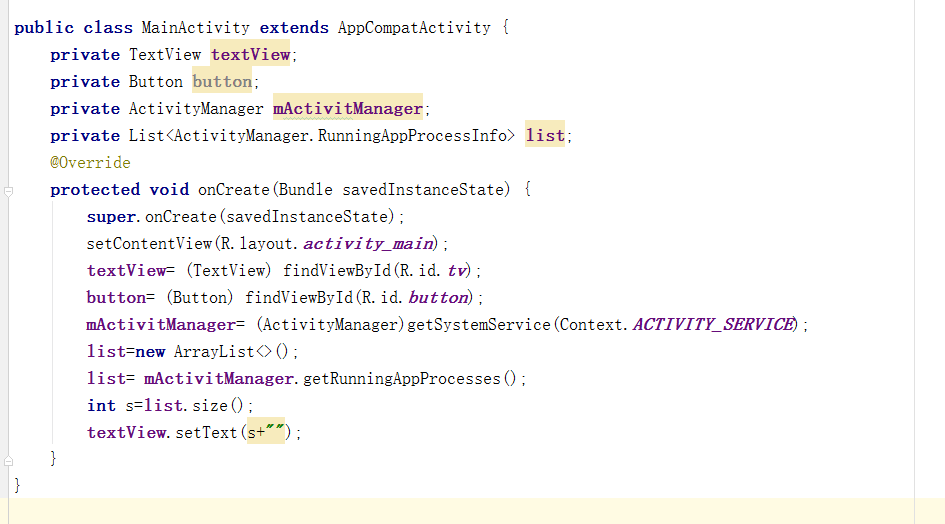The width and height of the screenshot is (945, 524).
Task: Click the highlighted button field name
Action: 222,82
